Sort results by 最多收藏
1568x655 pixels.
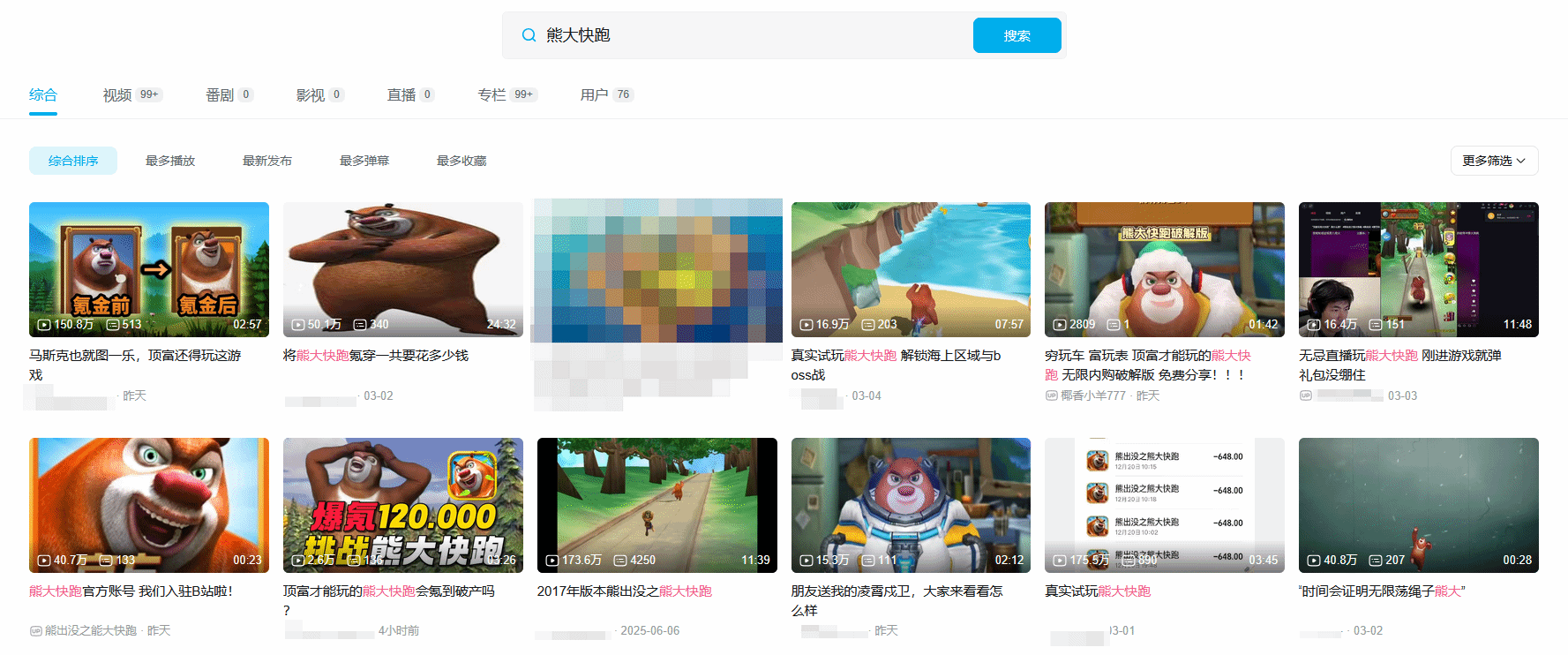461,161
